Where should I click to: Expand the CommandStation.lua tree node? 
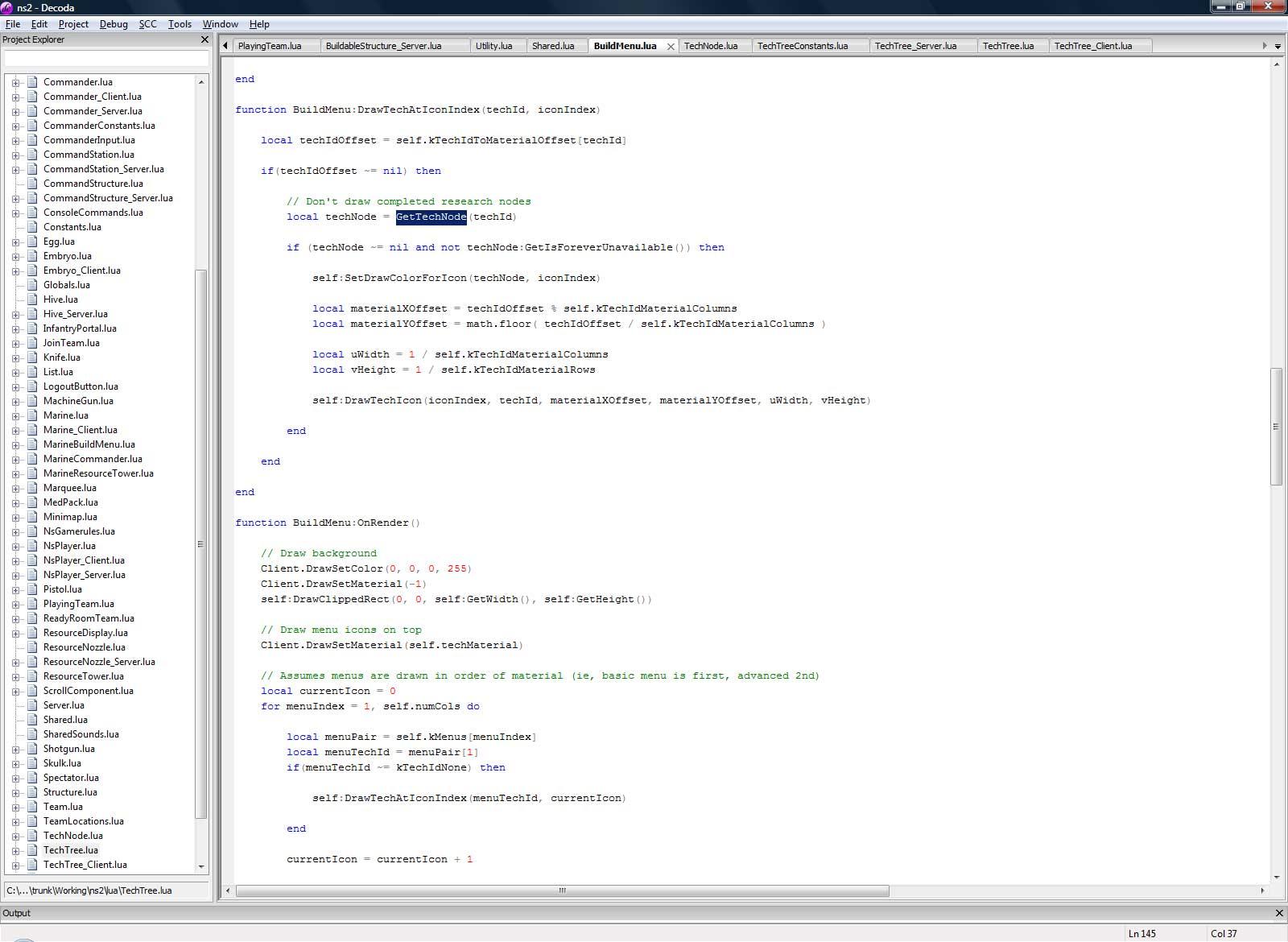pos(15,155)
